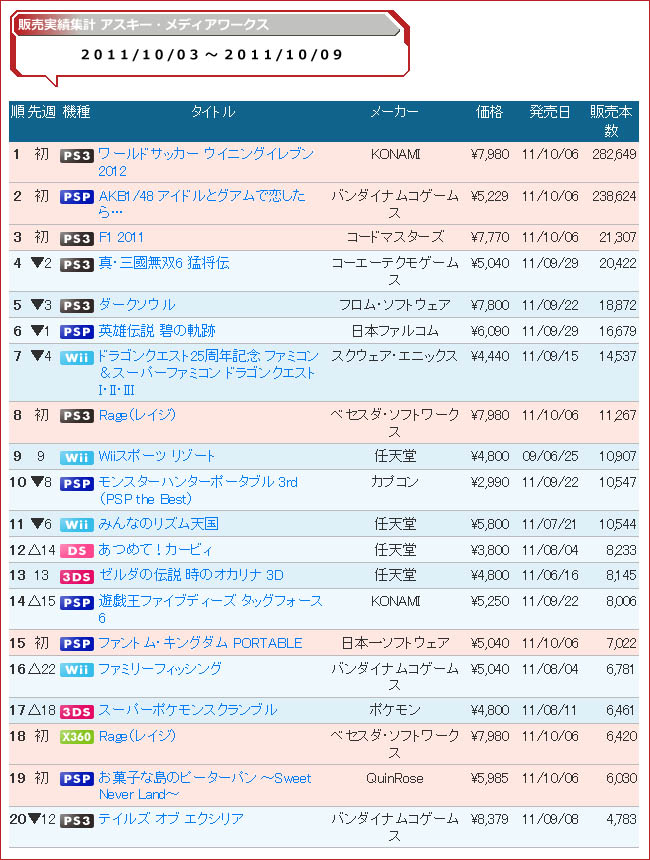The width and height of the screenshot is (650, 860).
Task: Click PS3 badge next to F1 2011
Action: [x=77, y=239]
